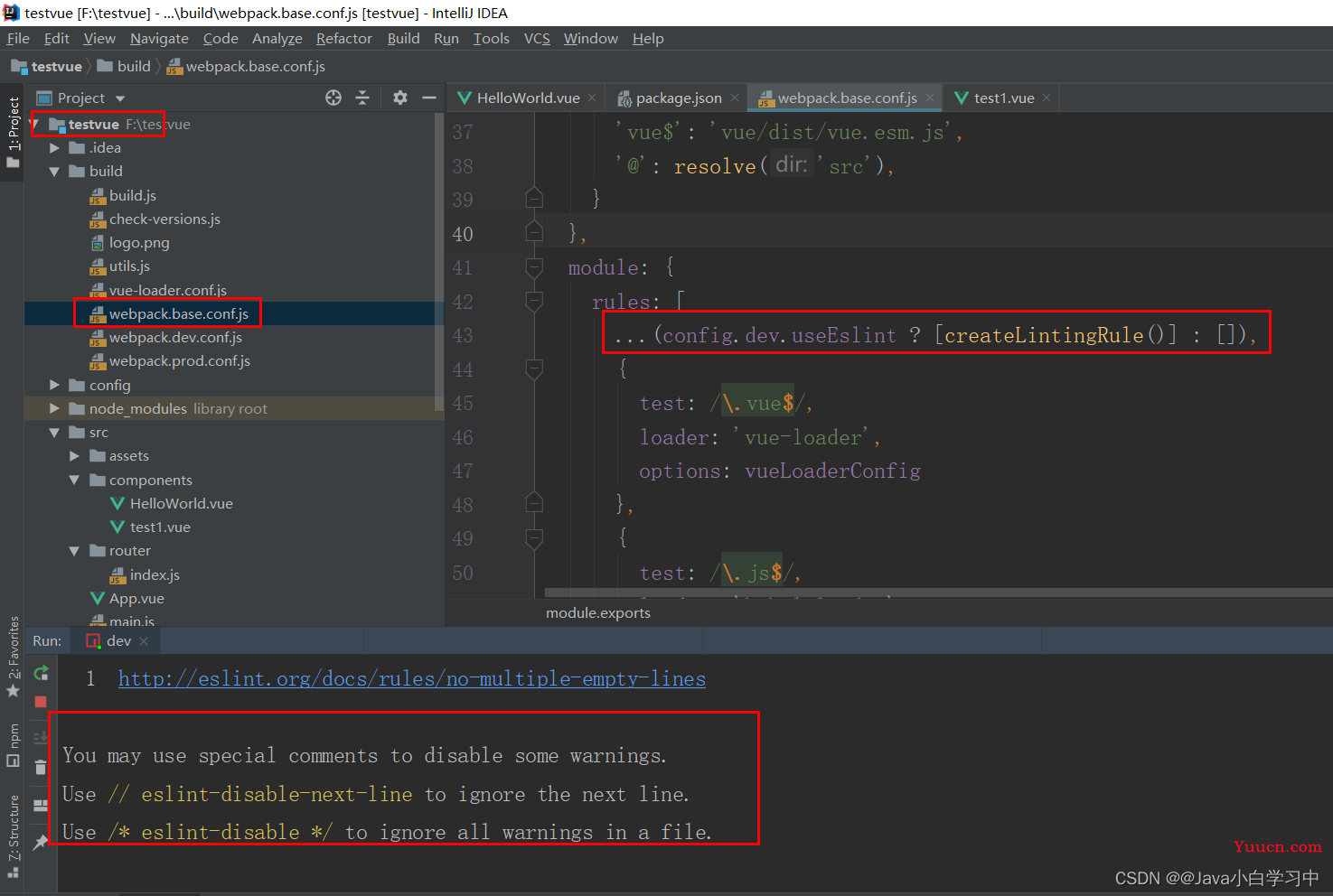
Task: Click the trash icon to clear console
Action: point(41,768)
